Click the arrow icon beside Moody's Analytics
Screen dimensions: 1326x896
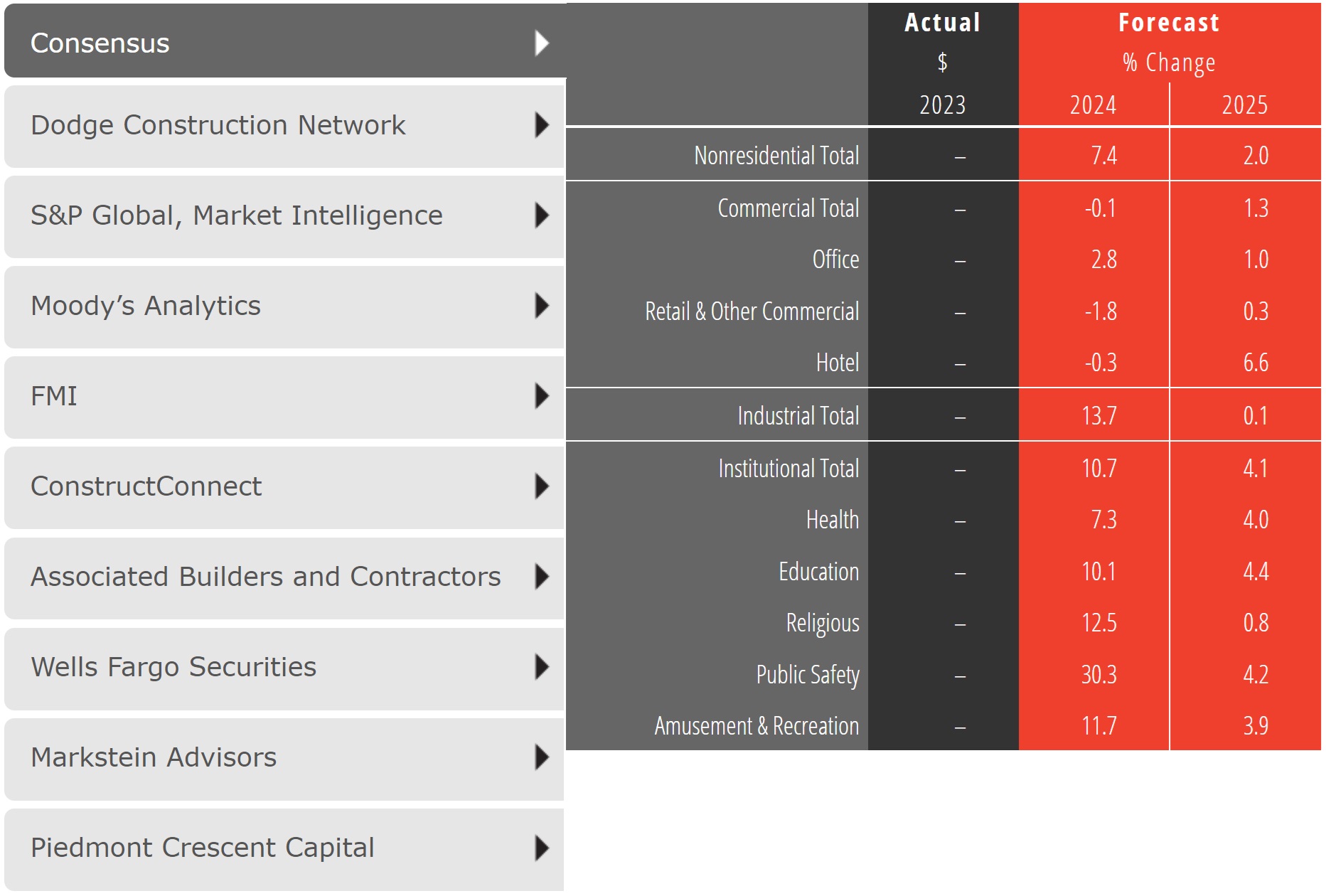tap(542, 306)
